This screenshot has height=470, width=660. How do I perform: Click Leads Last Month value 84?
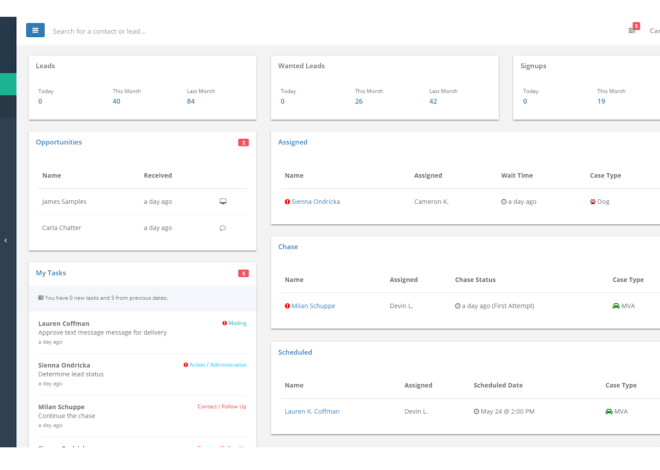pyautogui.click(x=191, y=101)
